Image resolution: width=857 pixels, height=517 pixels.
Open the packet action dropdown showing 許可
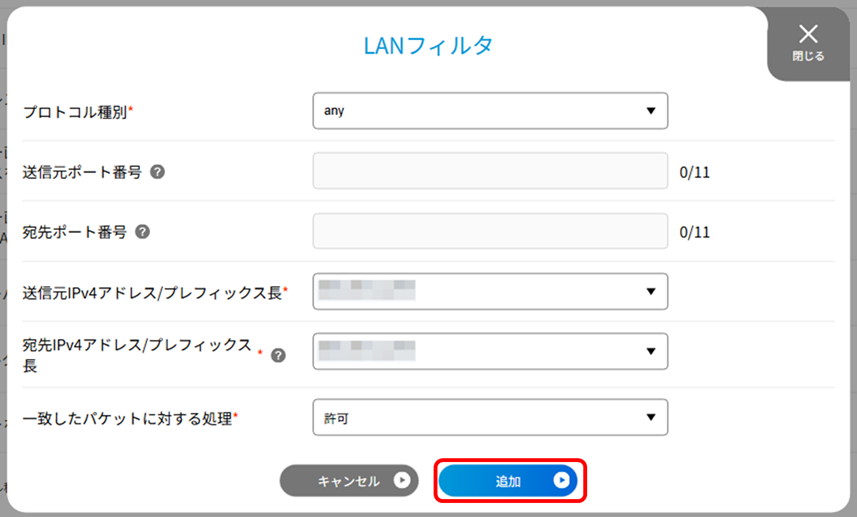tap(489, 417)
